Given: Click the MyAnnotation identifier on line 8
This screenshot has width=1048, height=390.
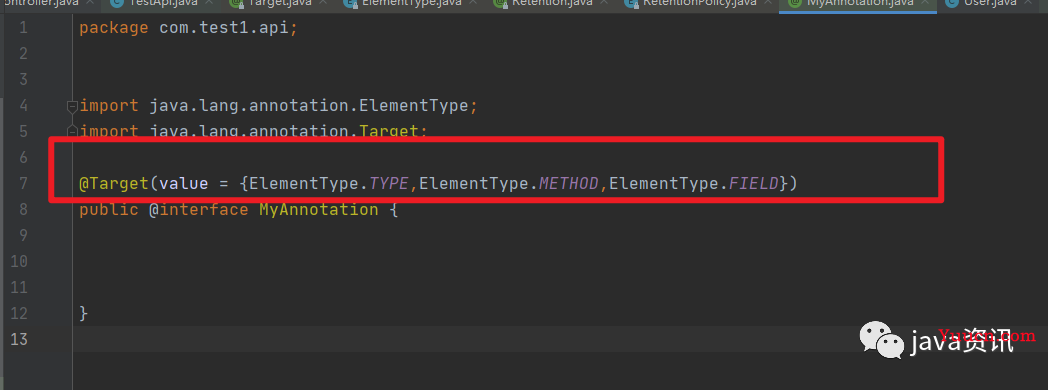Looking at the screenshot, I should tap(319, 210).
